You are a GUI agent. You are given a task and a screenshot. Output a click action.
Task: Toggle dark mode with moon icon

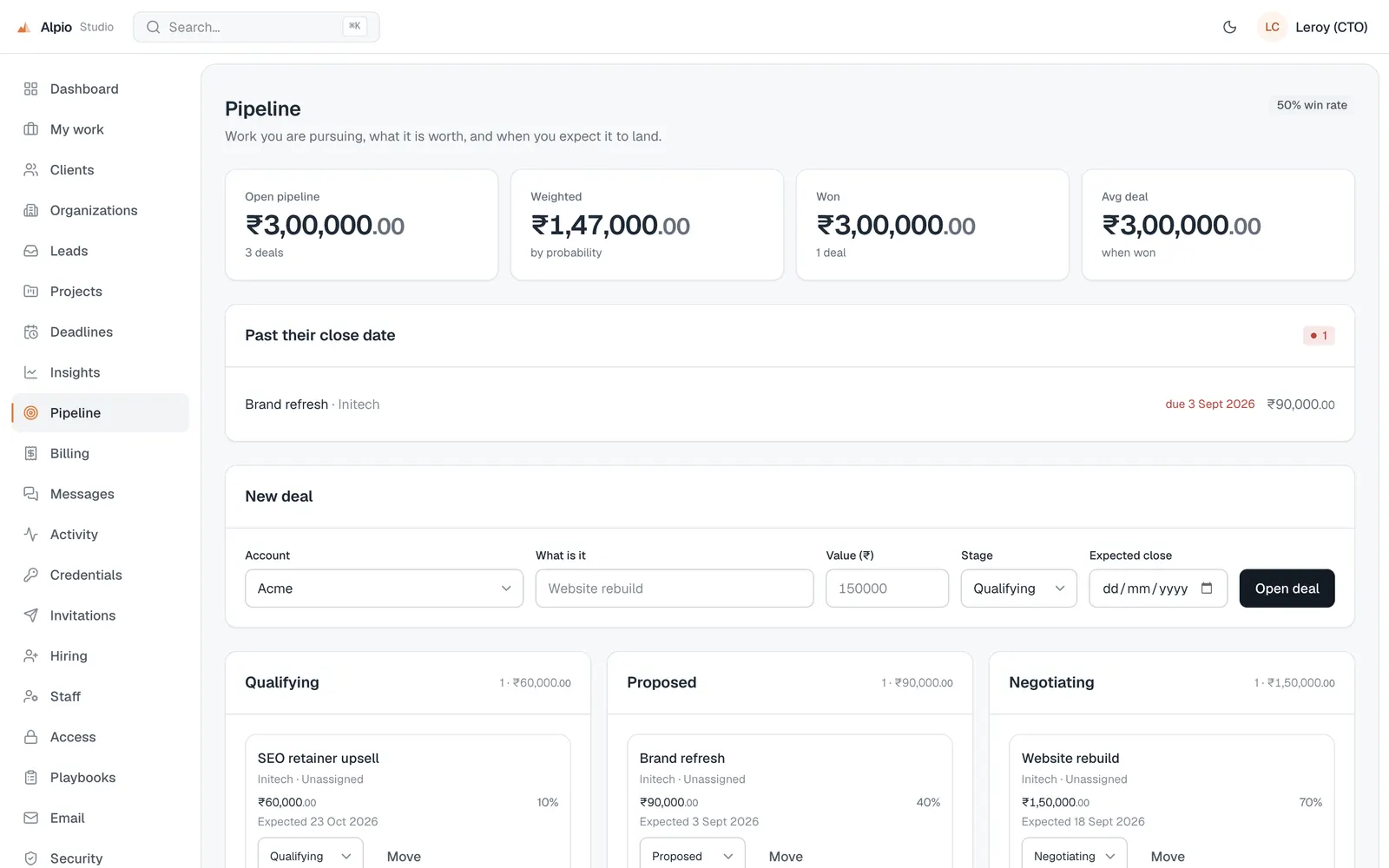1229,27
